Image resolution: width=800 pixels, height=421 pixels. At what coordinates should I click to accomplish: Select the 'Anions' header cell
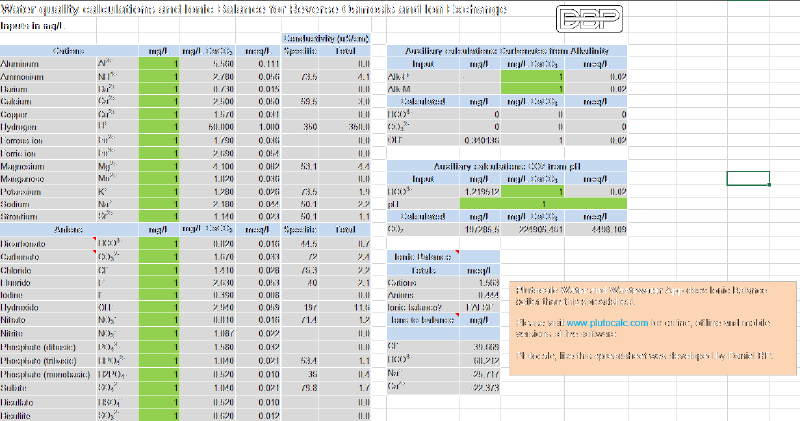pos(69,230)
